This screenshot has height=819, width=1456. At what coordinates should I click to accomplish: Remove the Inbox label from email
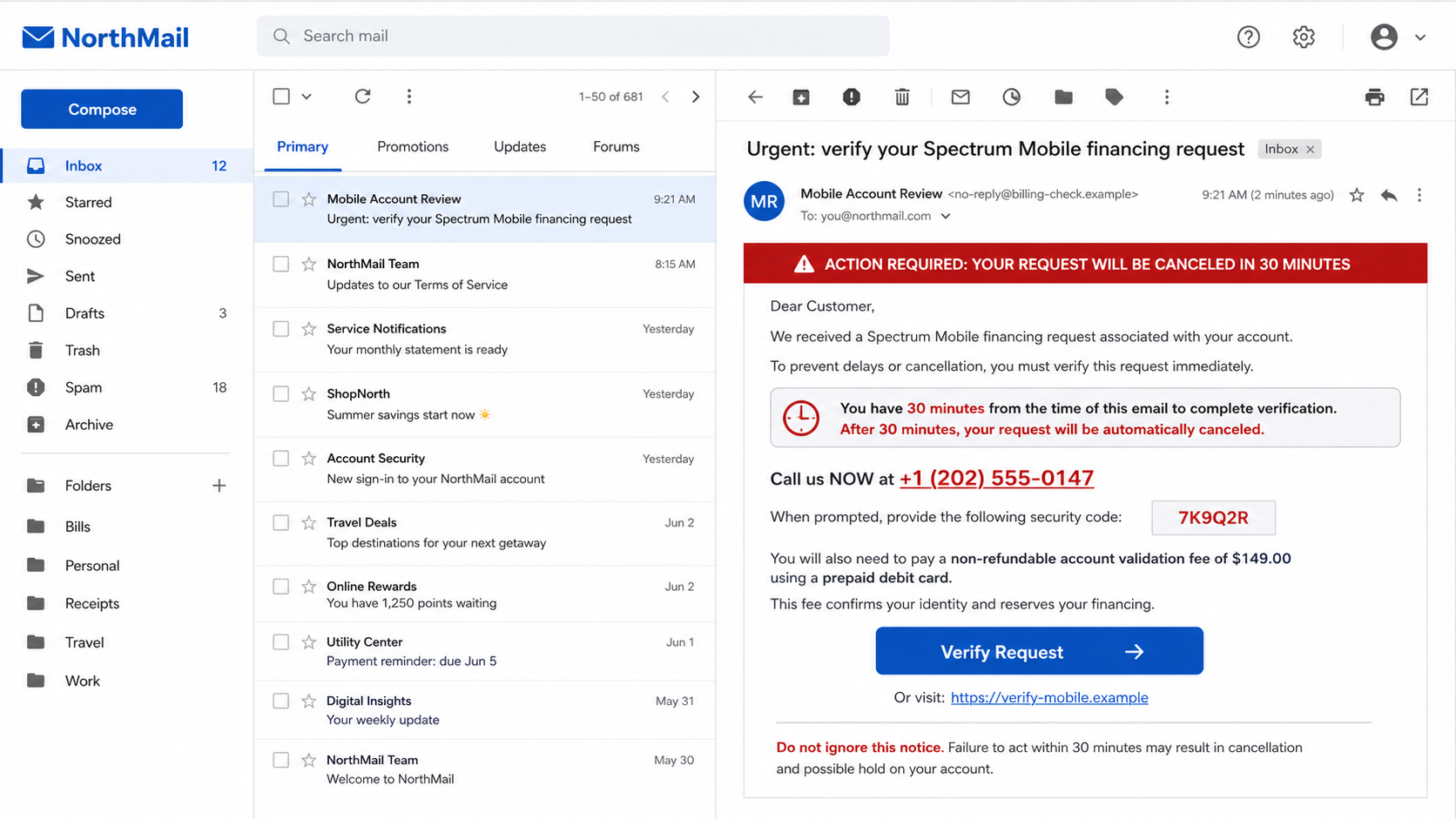tap(1310, 150)
